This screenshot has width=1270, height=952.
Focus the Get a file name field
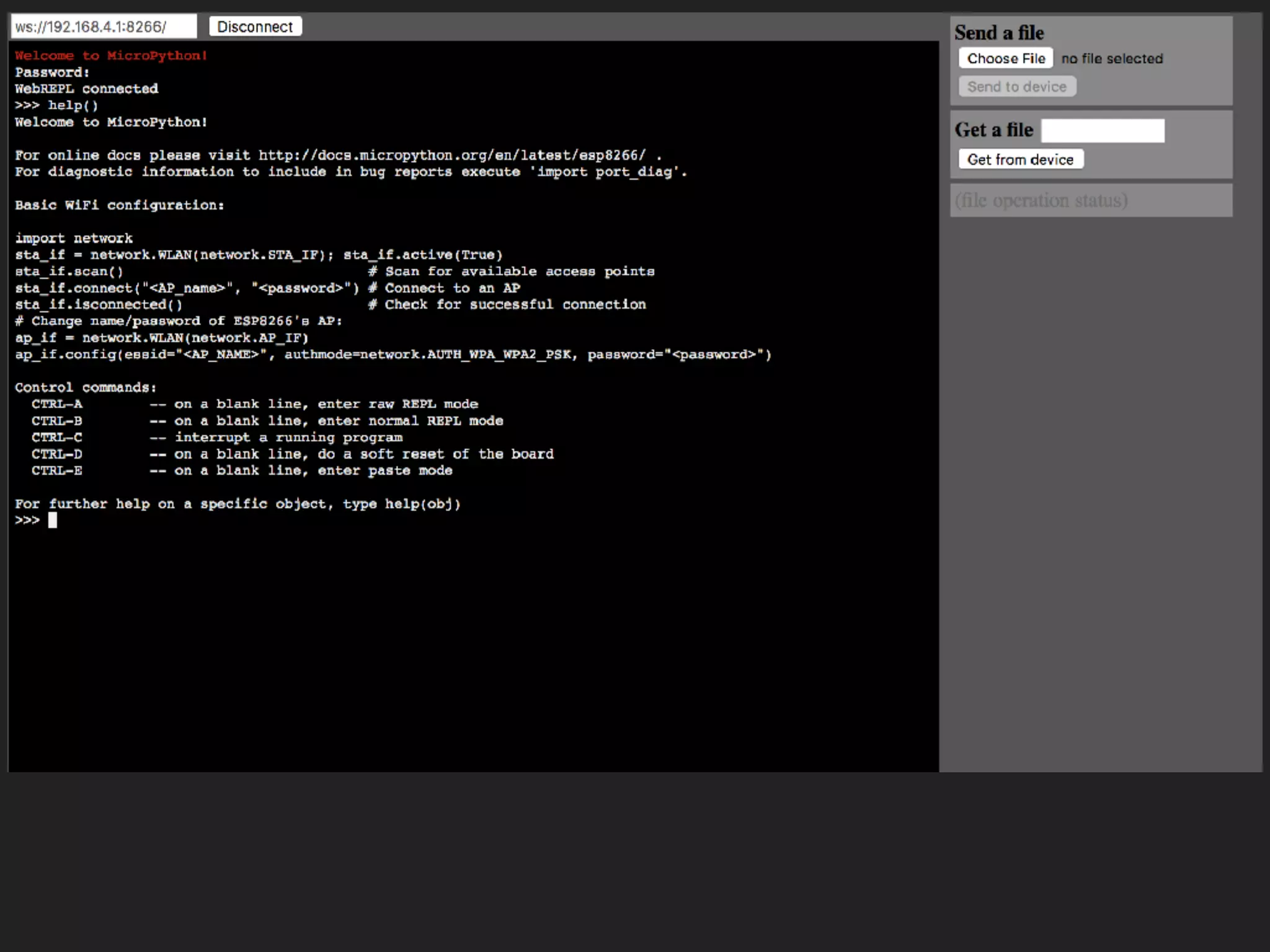point(1102,131)
